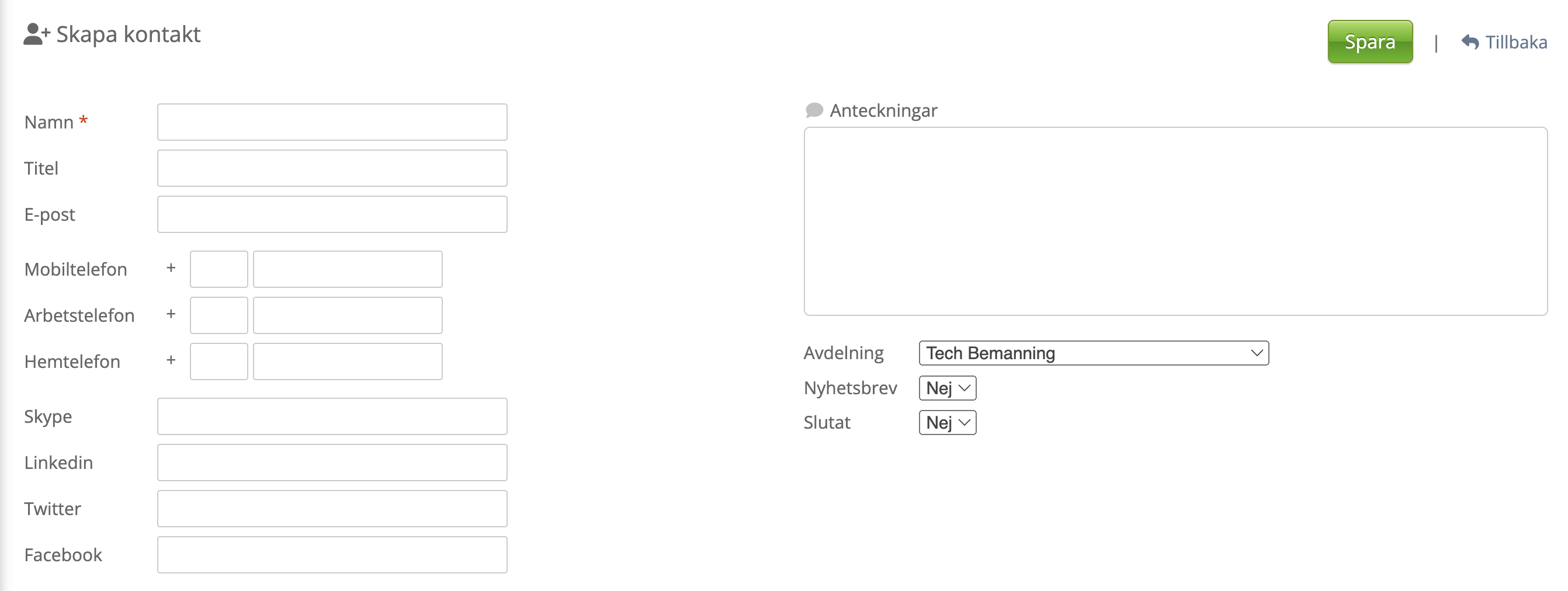This screenshot has height=591, width=1568.
Task: Click the Hemtelefon country code box
Action: [219, 361]
